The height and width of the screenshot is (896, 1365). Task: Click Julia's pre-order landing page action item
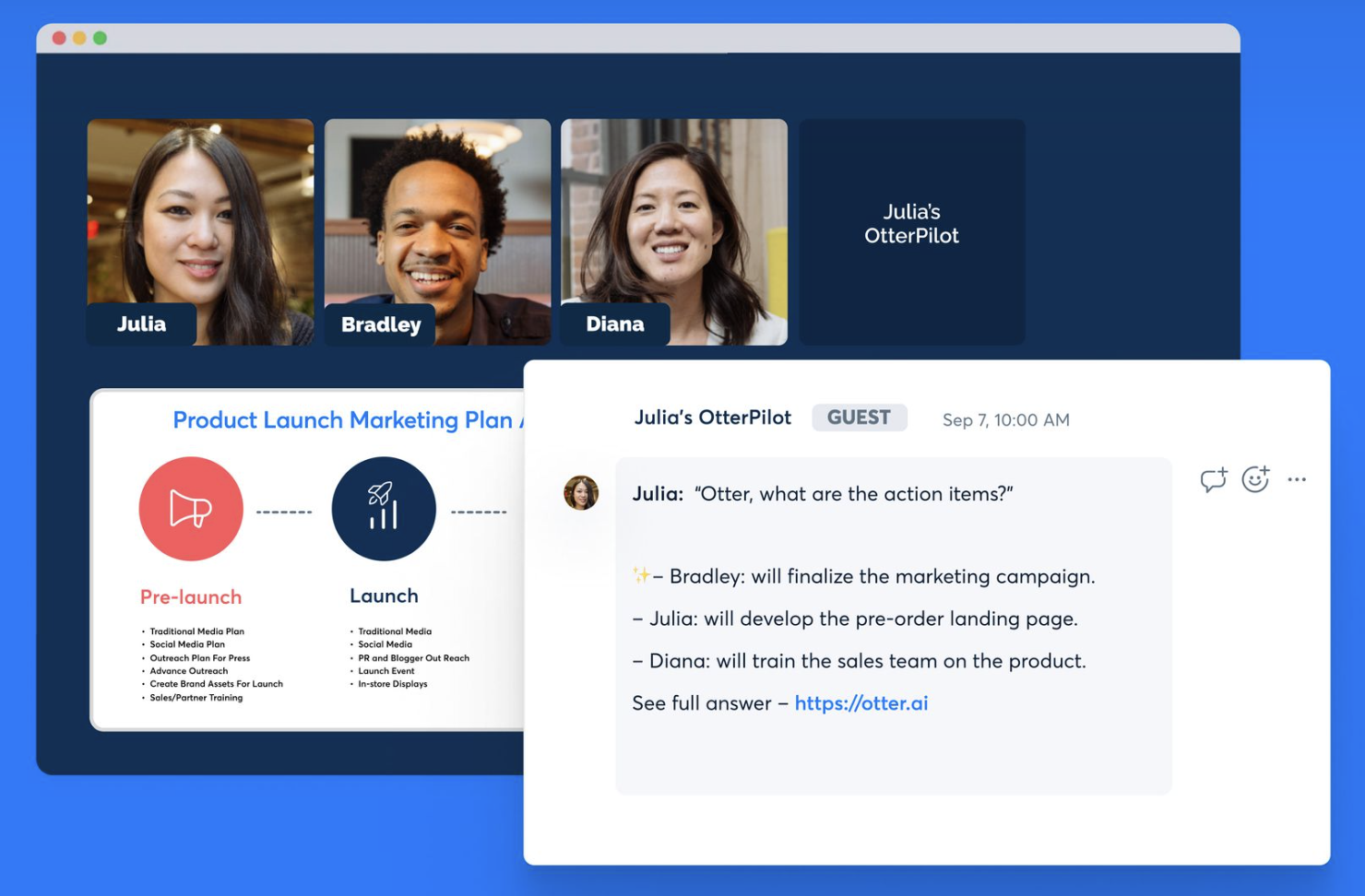pos(855,619)
